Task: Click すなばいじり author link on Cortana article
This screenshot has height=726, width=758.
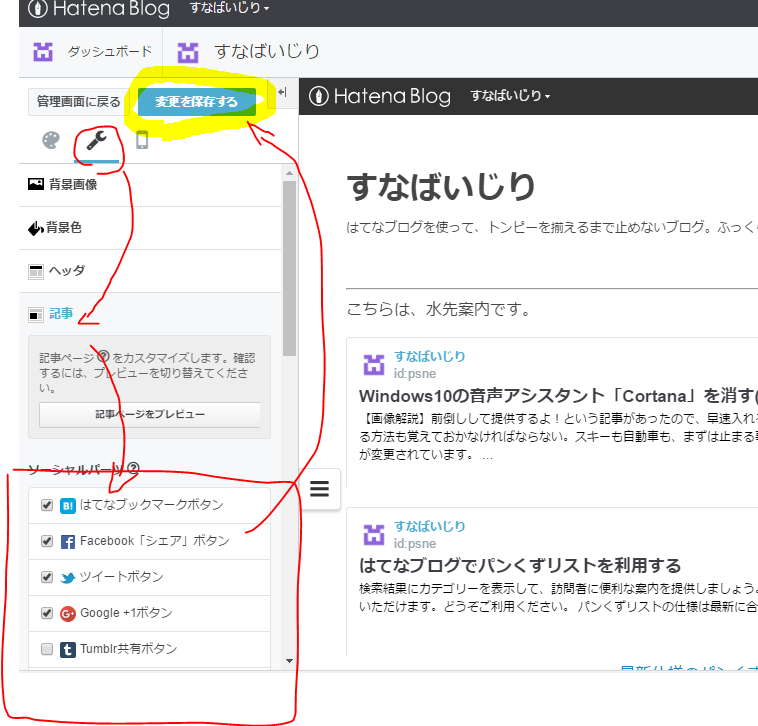Action: (430, 356)
